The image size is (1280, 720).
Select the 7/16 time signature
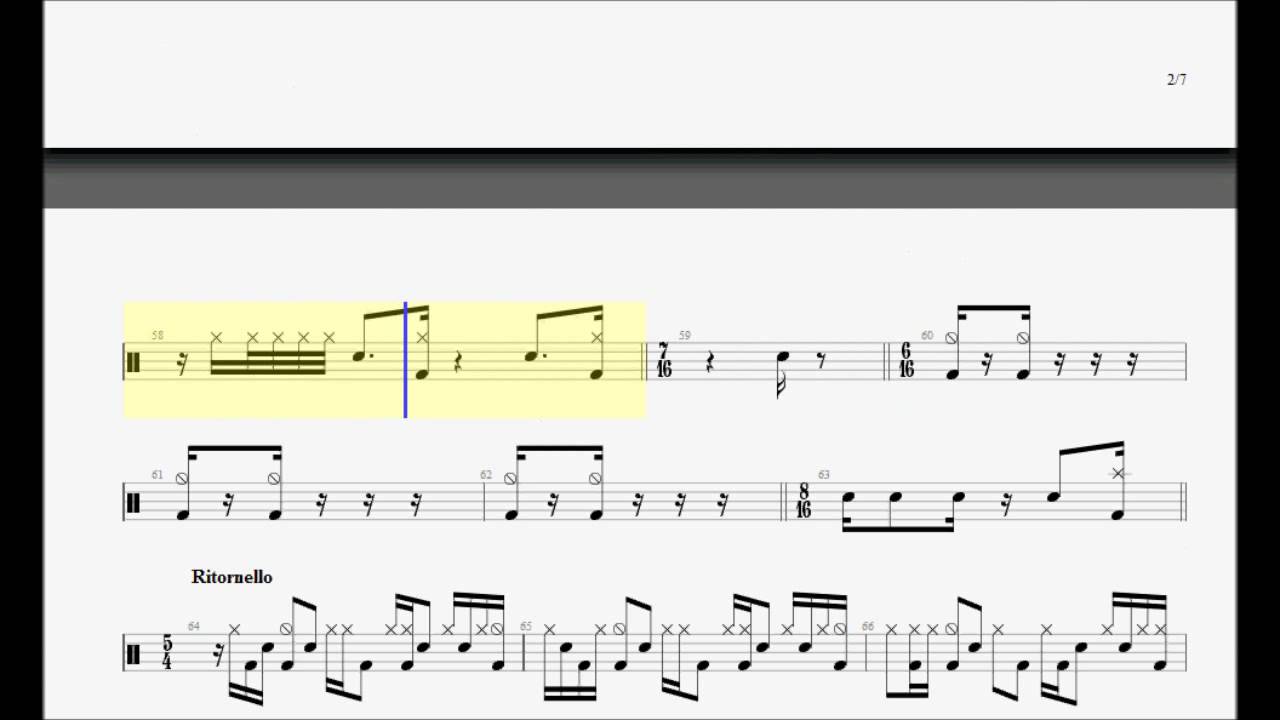[664, 361]
